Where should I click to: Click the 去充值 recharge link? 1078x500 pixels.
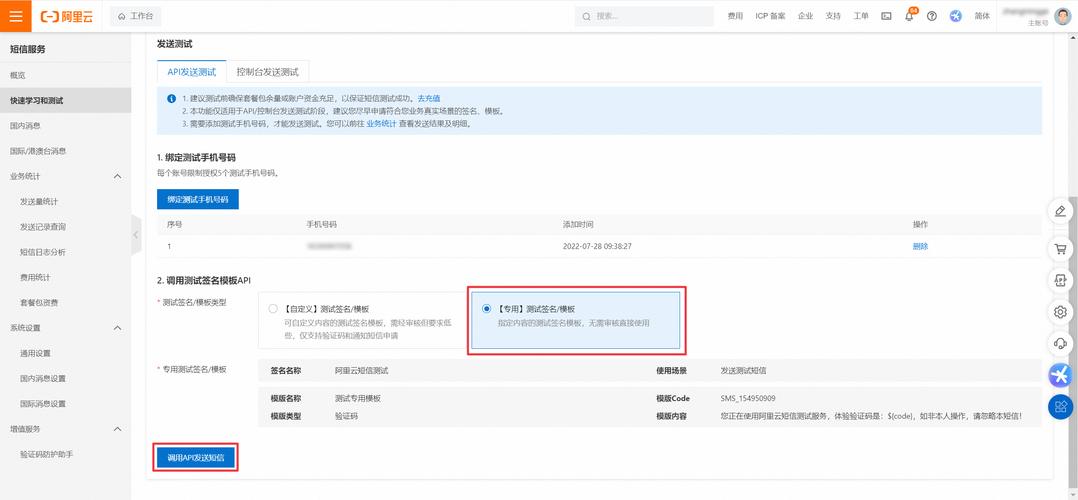[x=428, y=98]
